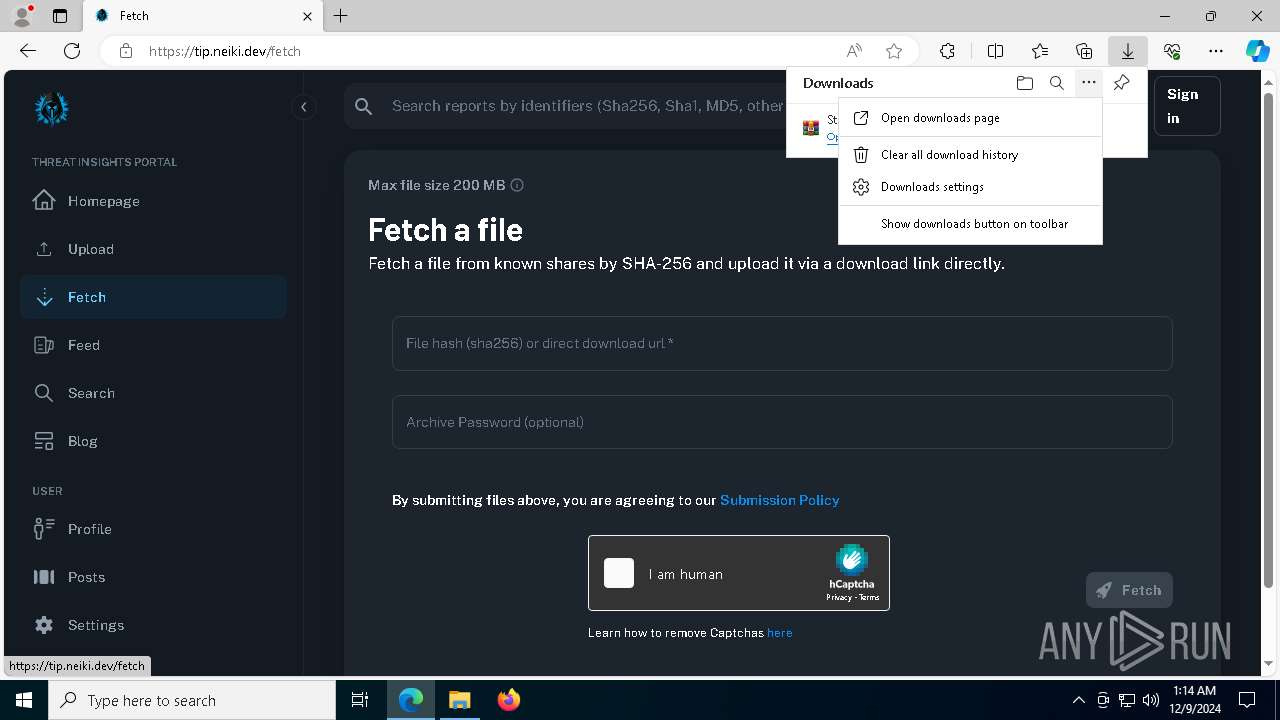View site information lock icon
The height and width of the screenshot is (720, 1280).
click(126, 51)
